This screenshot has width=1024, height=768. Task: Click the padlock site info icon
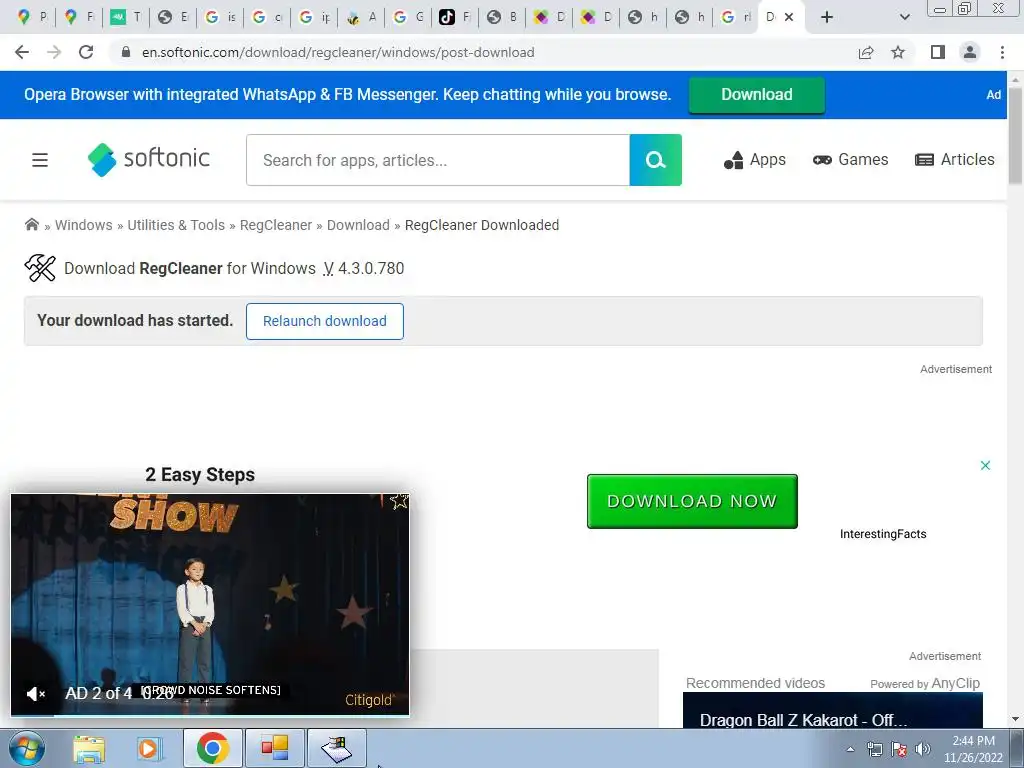coord(126,52)
